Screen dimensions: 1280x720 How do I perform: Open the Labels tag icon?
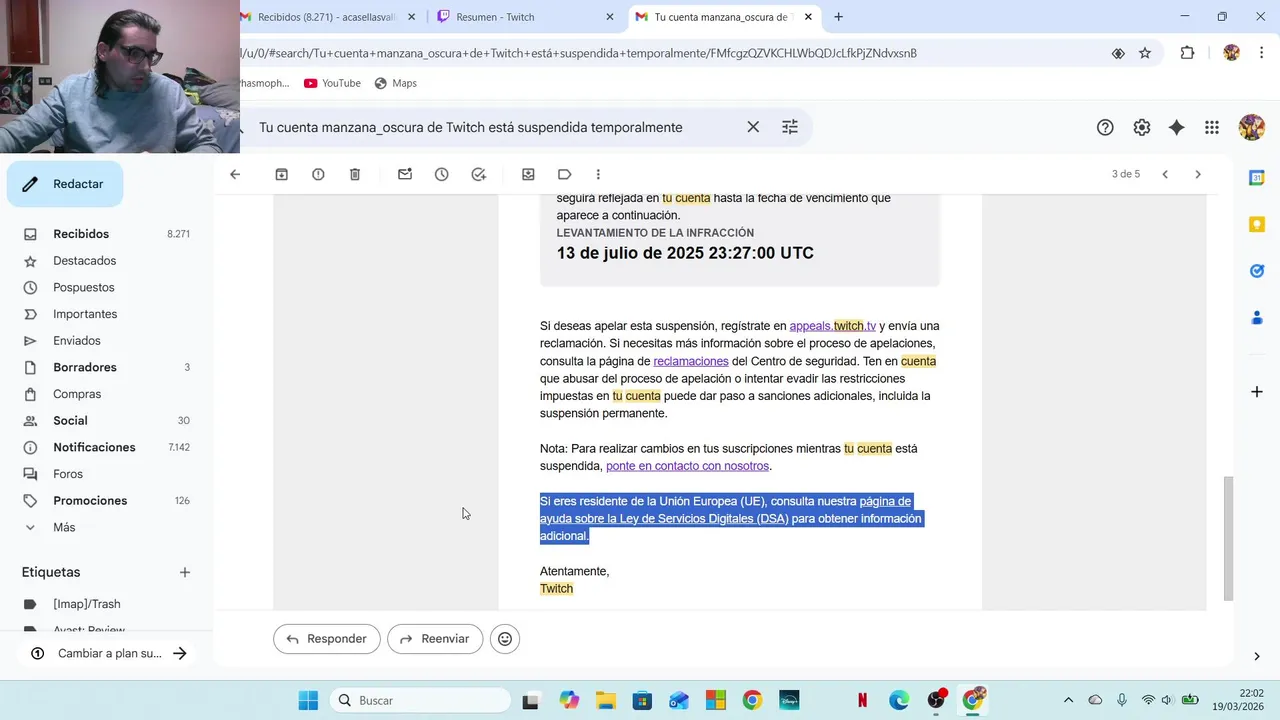coord(565,174)
